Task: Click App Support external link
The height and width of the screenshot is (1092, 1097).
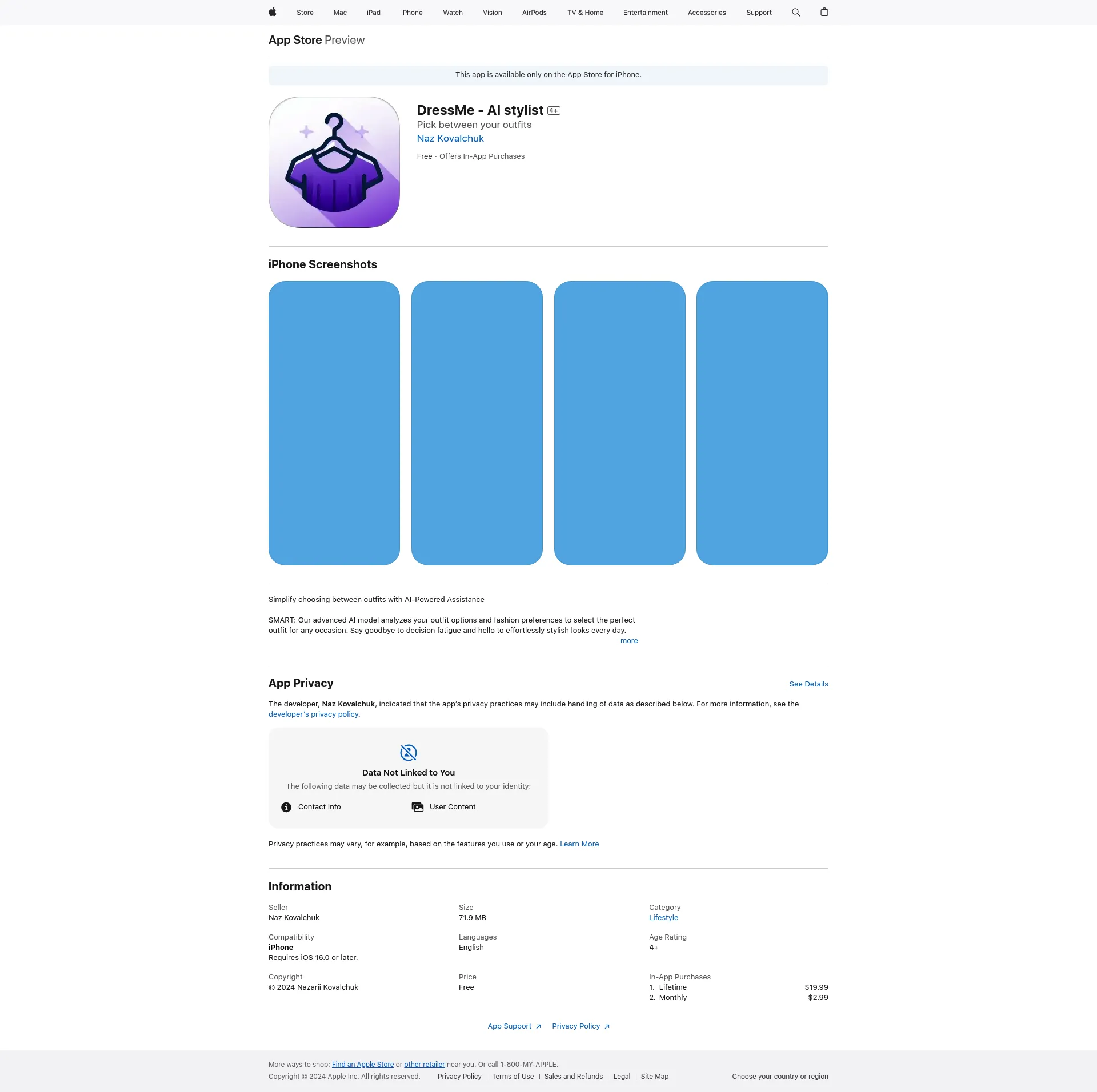Action: pos(510,1026)
